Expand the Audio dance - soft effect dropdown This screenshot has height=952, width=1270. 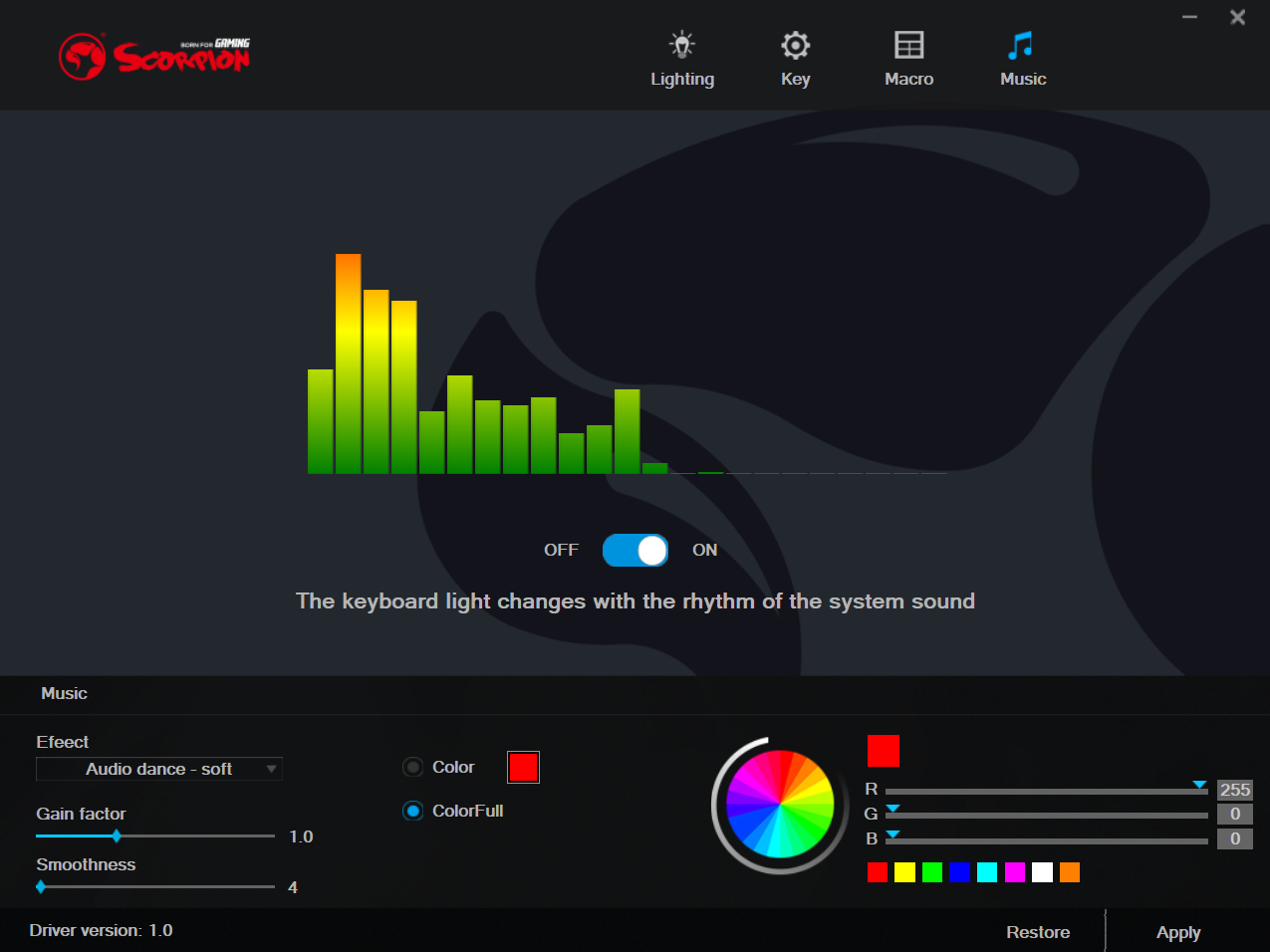(x=159, y=769)
